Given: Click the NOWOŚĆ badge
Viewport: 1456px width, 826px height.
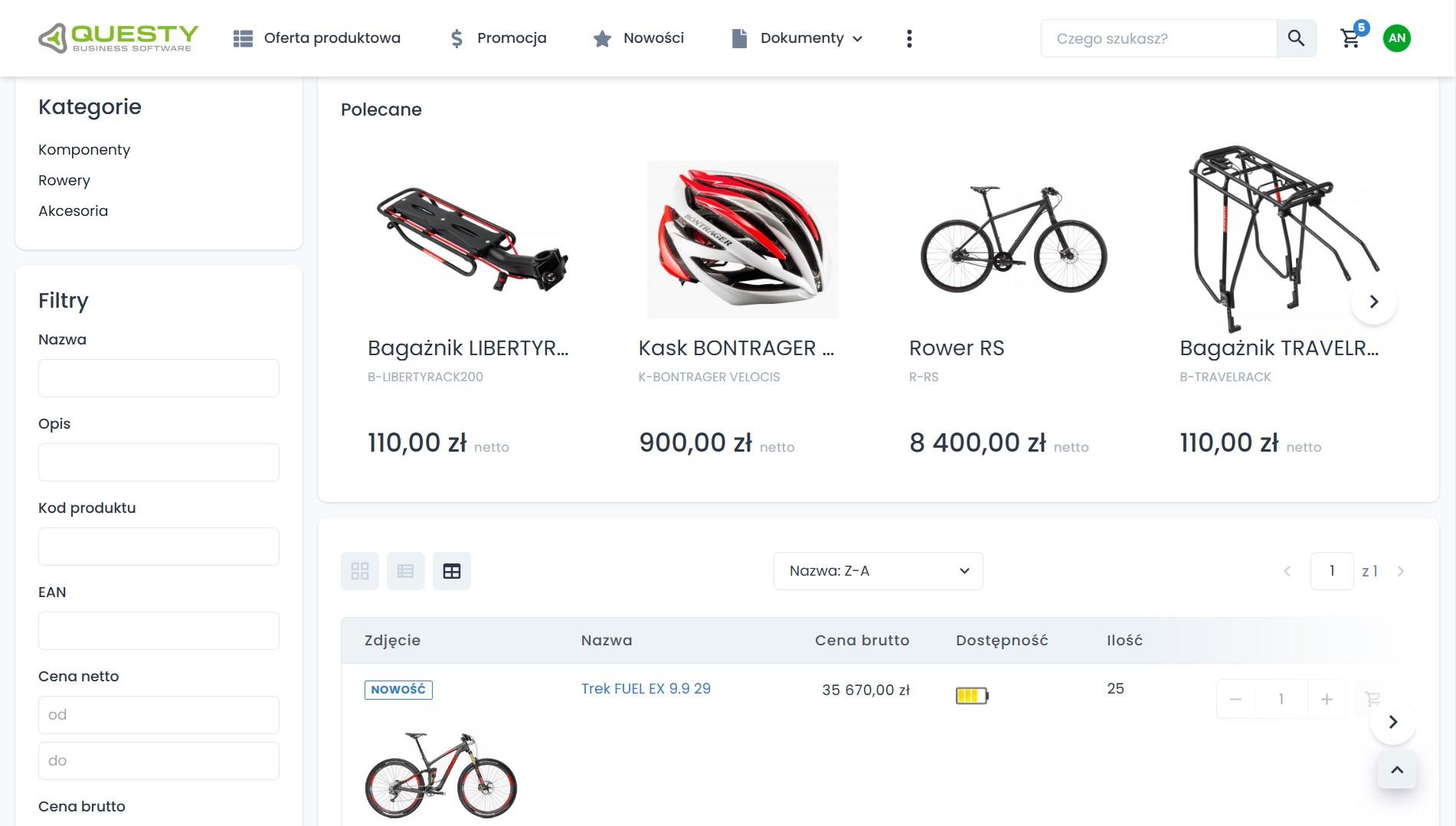Looking at the screenshot, I should pyautogui.click(x=398, y=690).
